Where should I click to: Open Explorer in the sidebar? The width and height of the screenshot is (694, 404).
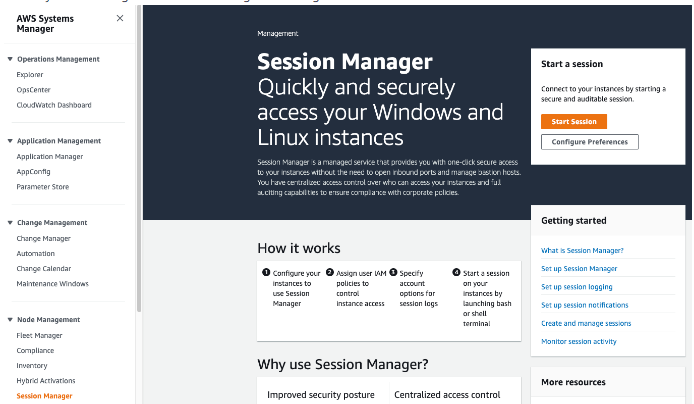click(30, 75)
